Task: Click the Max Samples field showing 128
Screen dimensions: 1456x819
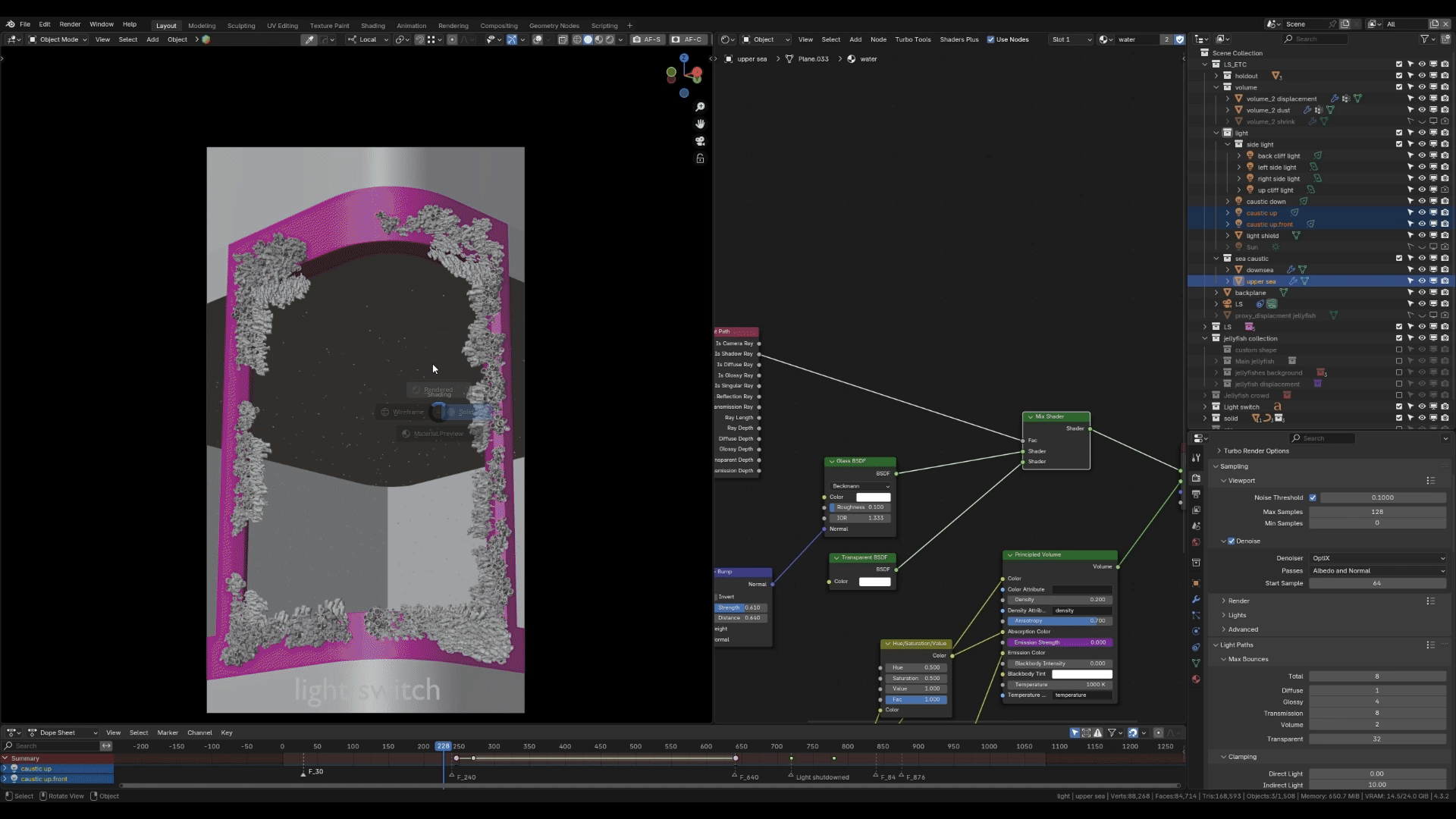Action: [1377, 512]
